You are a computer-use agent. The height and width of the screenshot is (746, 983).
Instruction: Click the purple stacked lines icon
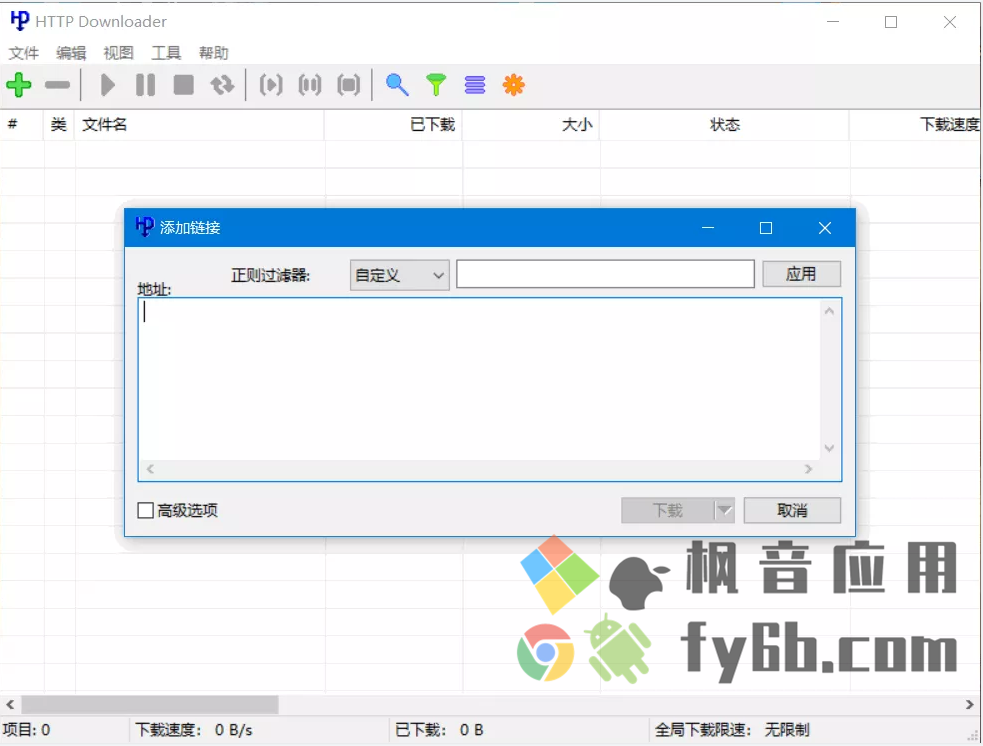pos(475,85)
